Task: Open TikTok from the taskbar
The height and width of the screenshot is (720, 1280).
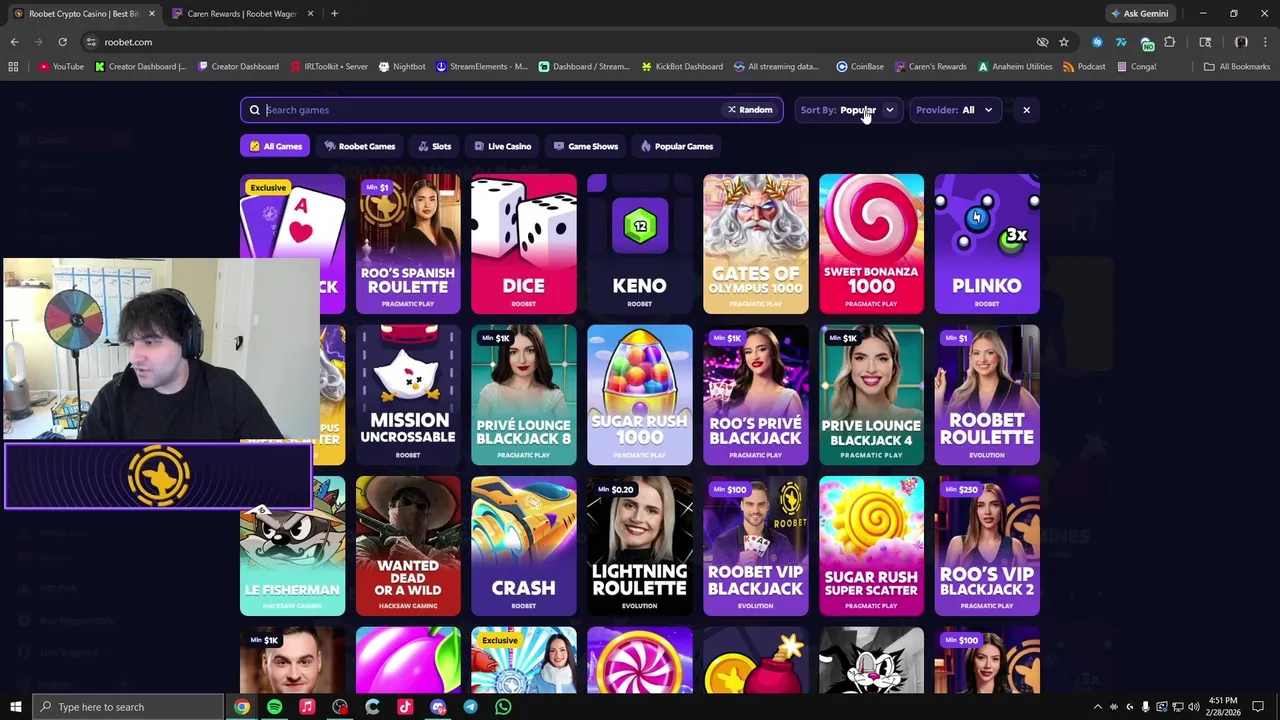Action: point(405,707)
